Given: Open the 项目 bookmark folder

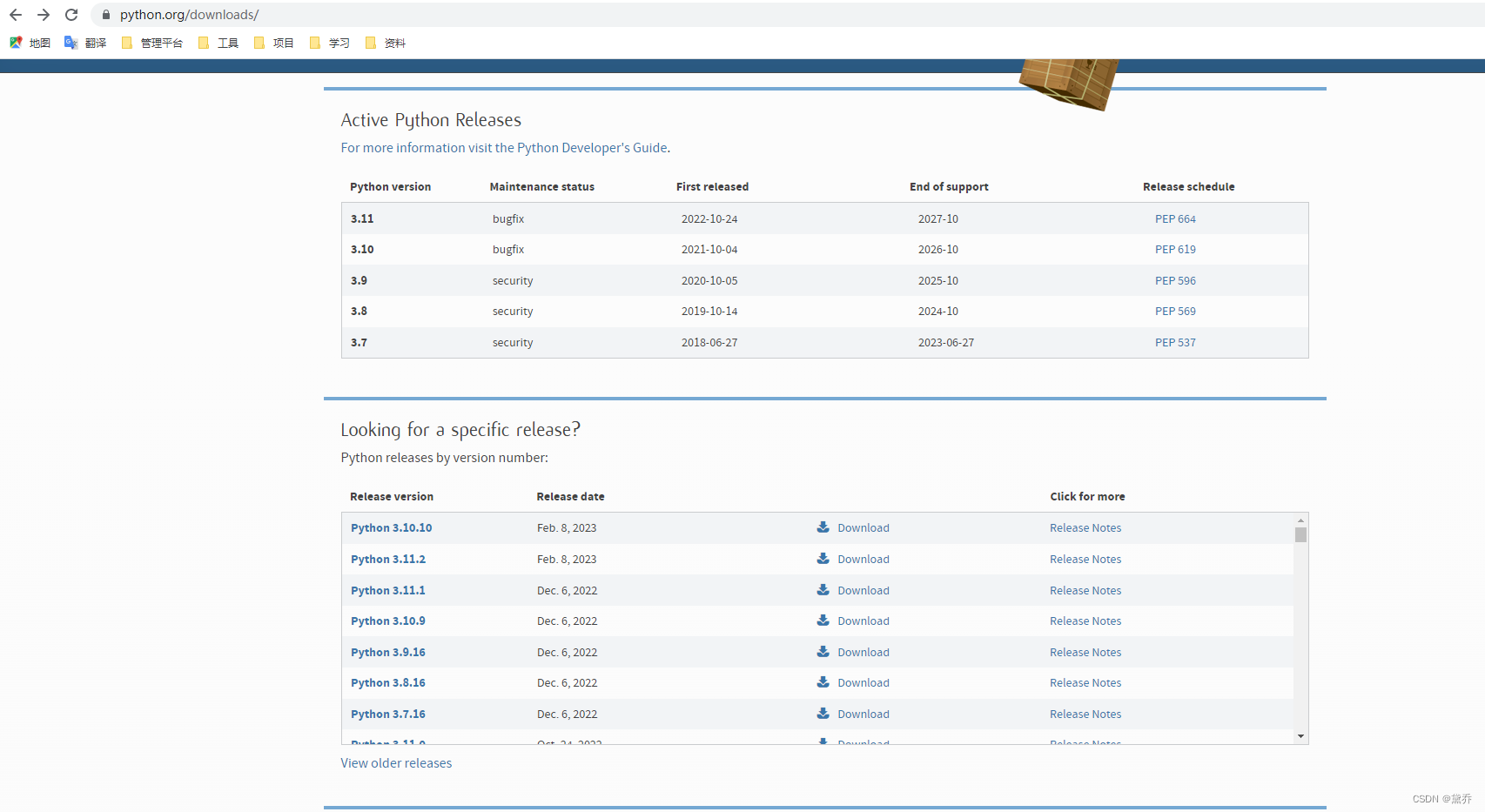Looking at the screenshot, I should click(x=273, y=43).
